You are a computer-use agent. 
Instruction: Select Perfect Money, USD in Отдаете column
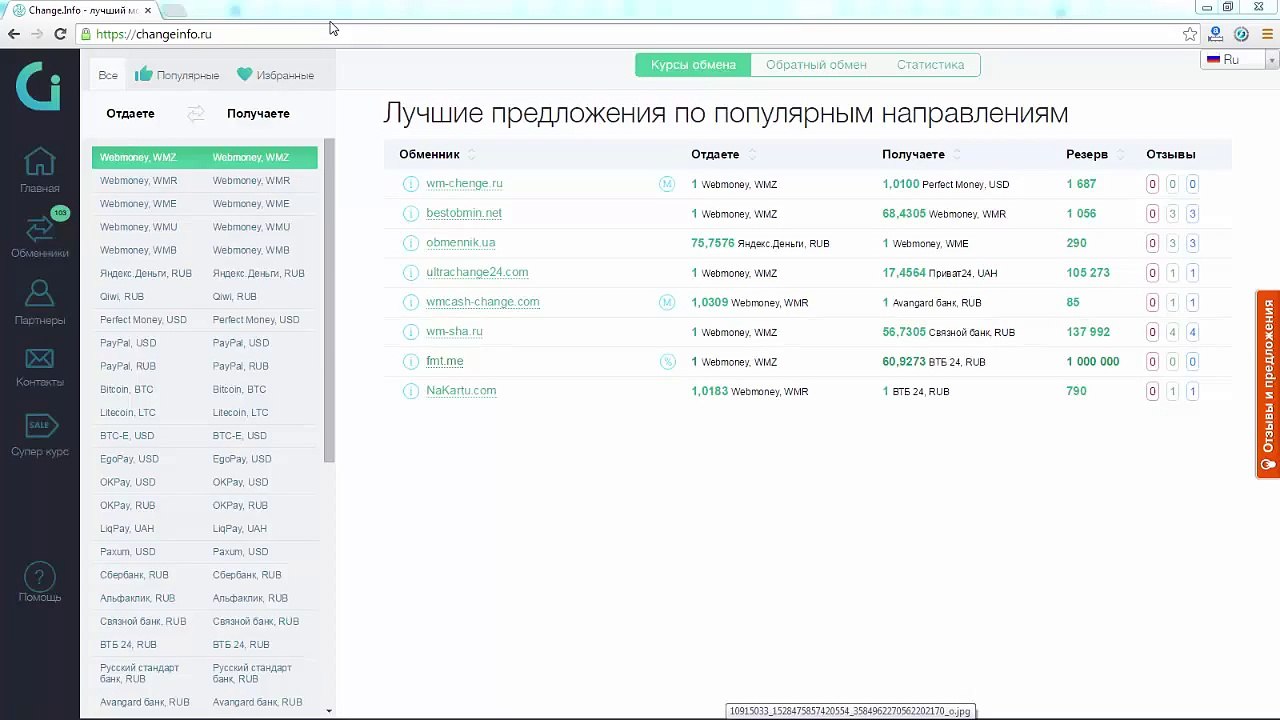click(143, 320)
